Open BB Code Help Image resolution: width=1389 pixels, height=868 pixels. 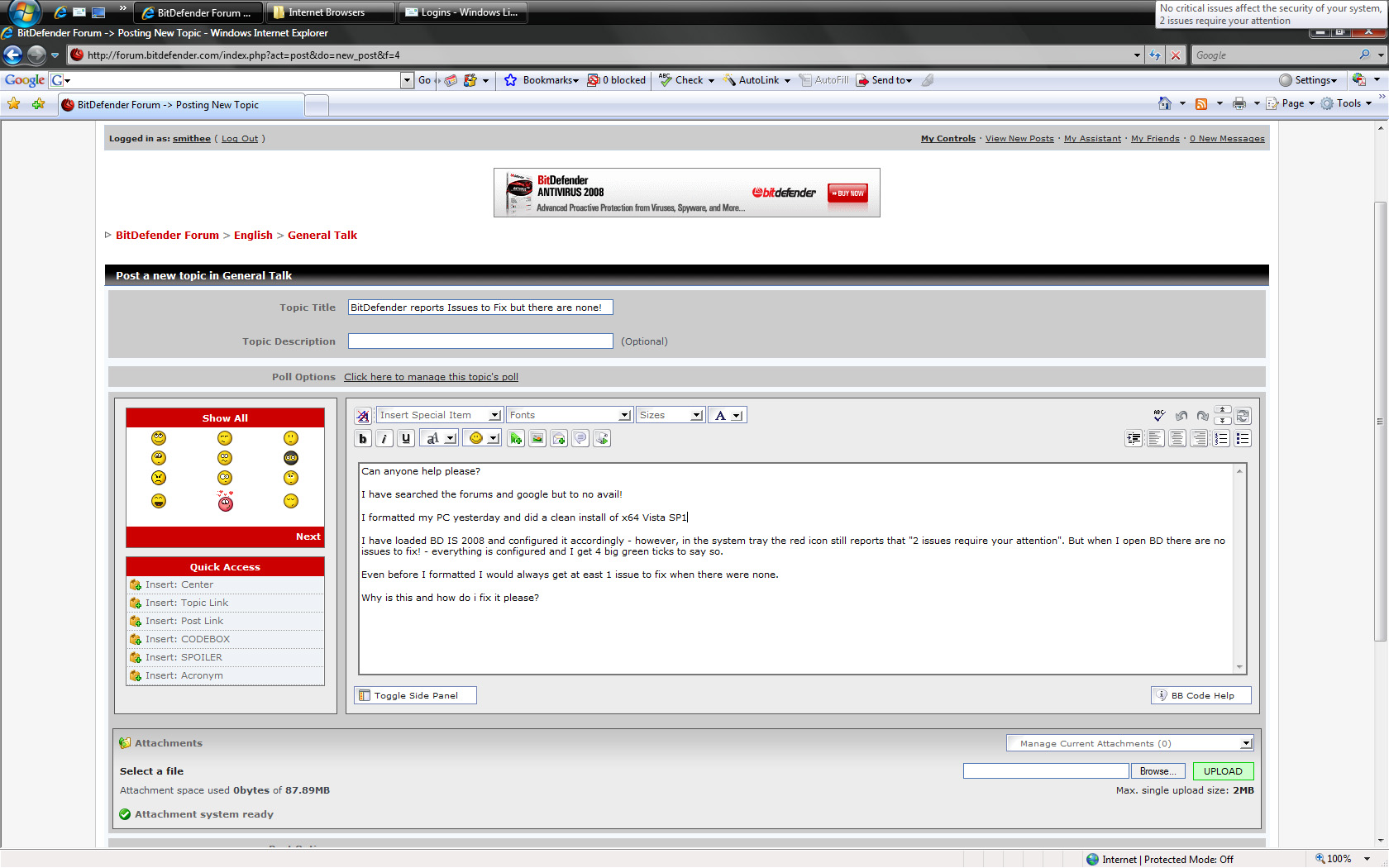1200,695
